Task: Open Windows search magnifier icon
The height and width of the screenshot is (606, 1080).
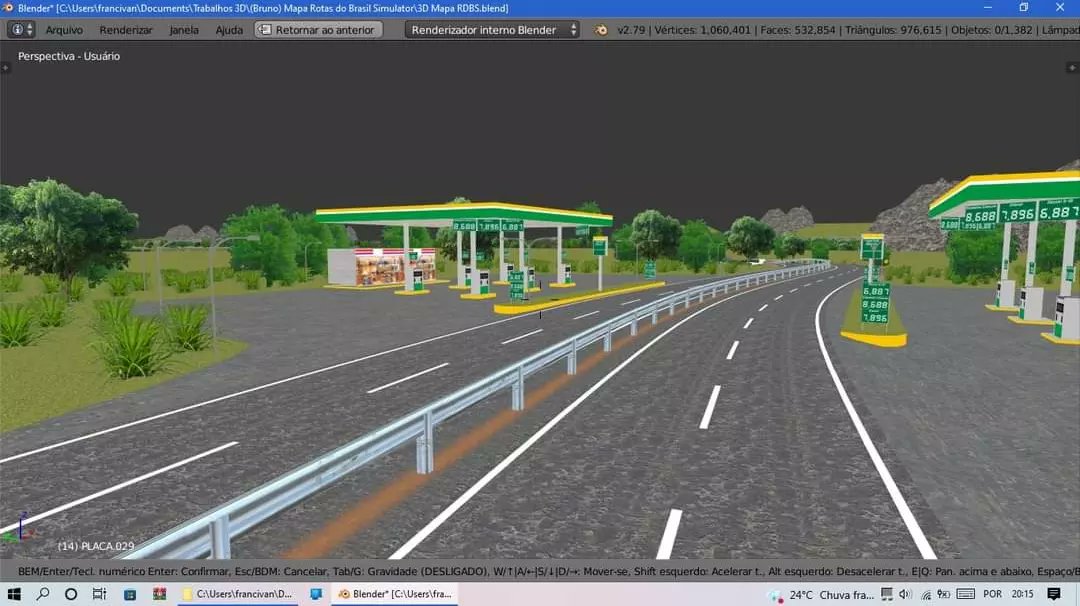Action: click(x=43, y=594)
